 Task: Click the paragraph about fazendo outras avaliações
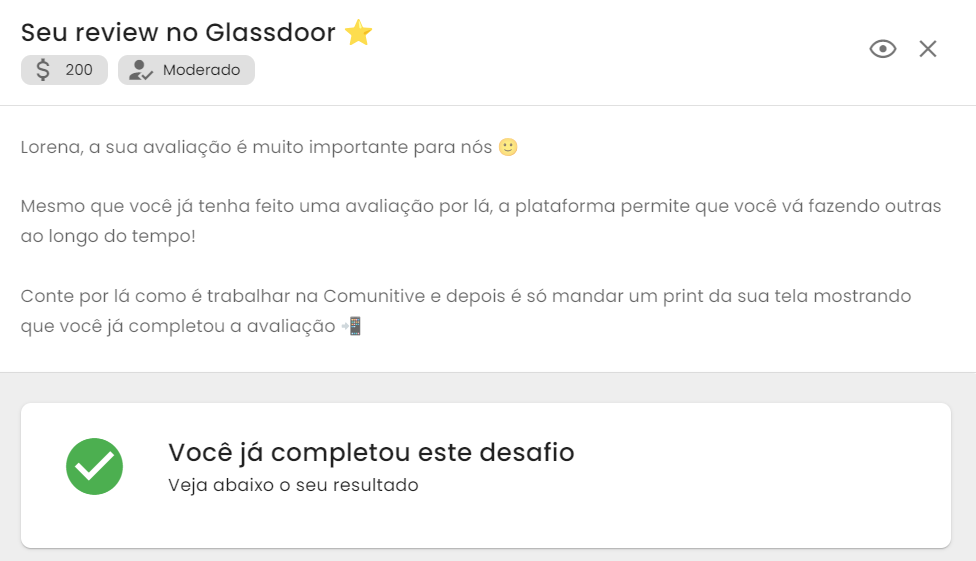pyautogui.click(x=481, y=221)
